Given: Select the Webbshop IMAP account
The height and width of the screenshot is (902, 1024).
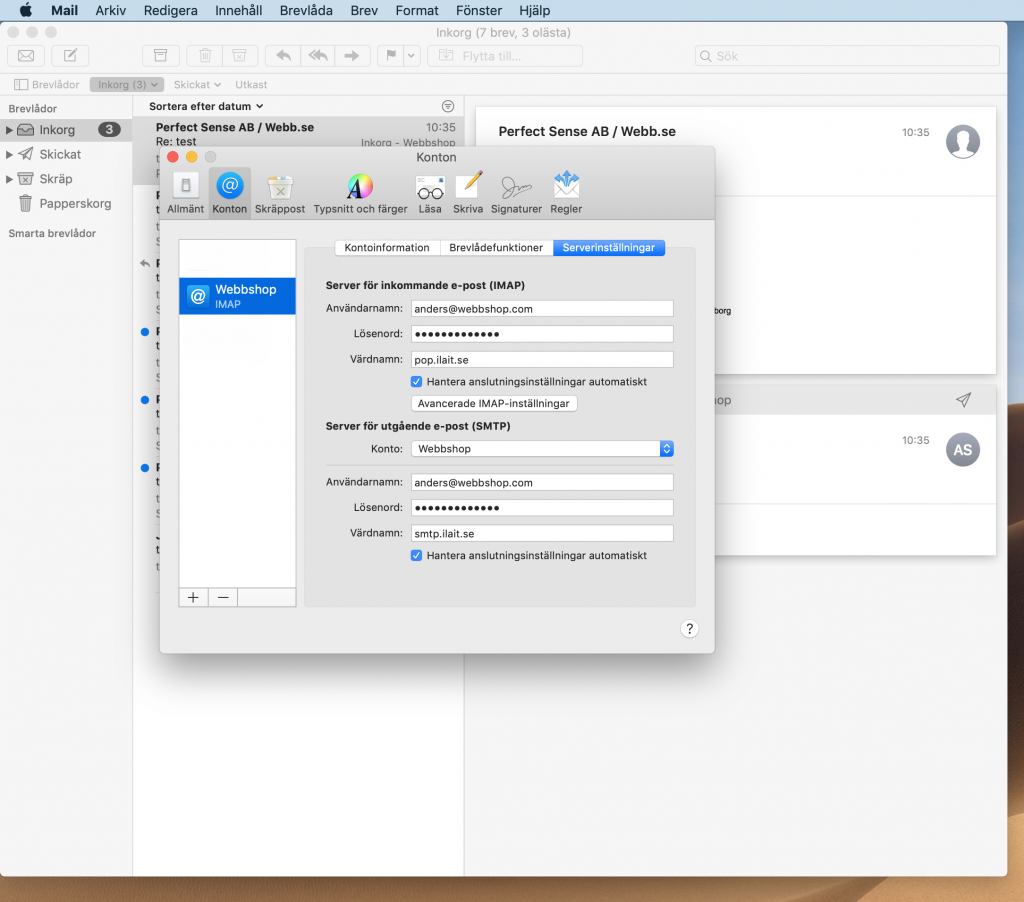Looking at the screenshot, I should (x=237, y=296).
